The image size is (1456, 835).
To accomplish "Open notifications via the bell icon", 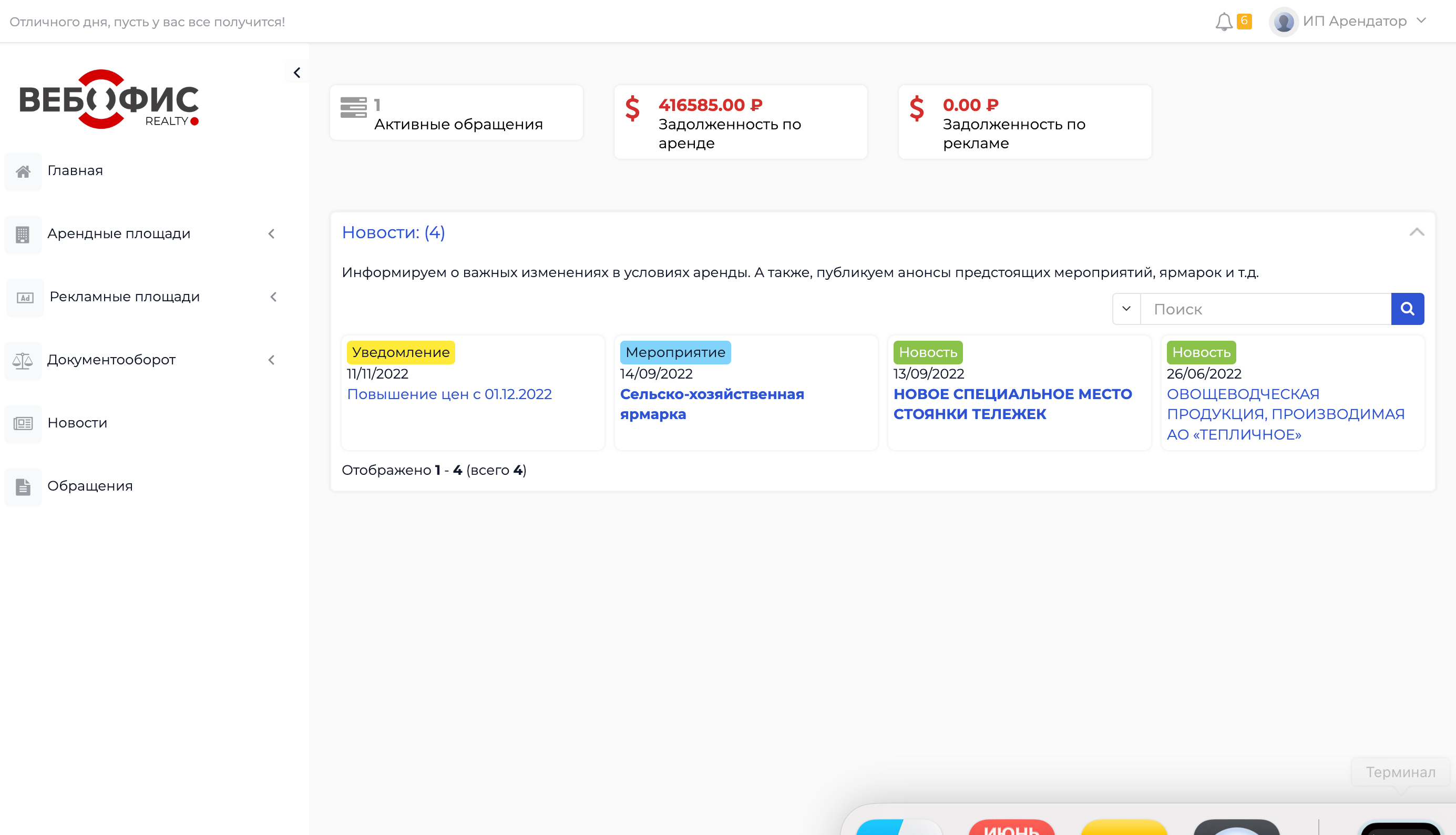I will pyautogui.click(x=1224, y=21).
